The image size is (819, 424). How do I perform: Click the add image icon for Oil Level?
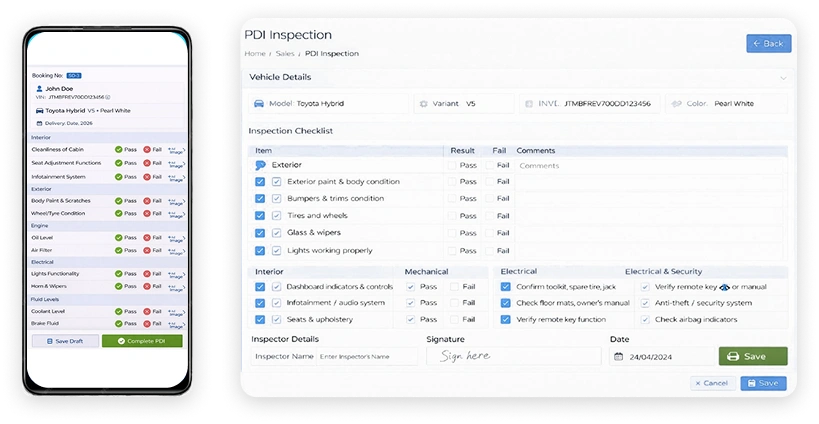click(x=176, y=238)
